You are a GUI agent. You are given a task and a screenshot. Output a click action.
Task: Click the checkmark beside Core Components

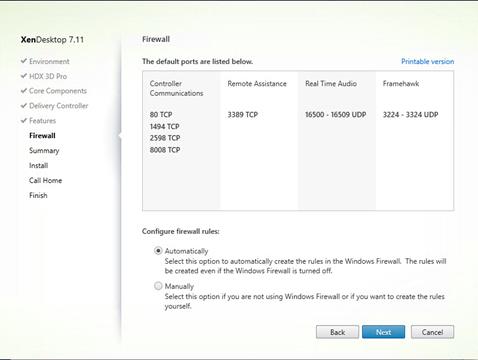tap(24, 91)
